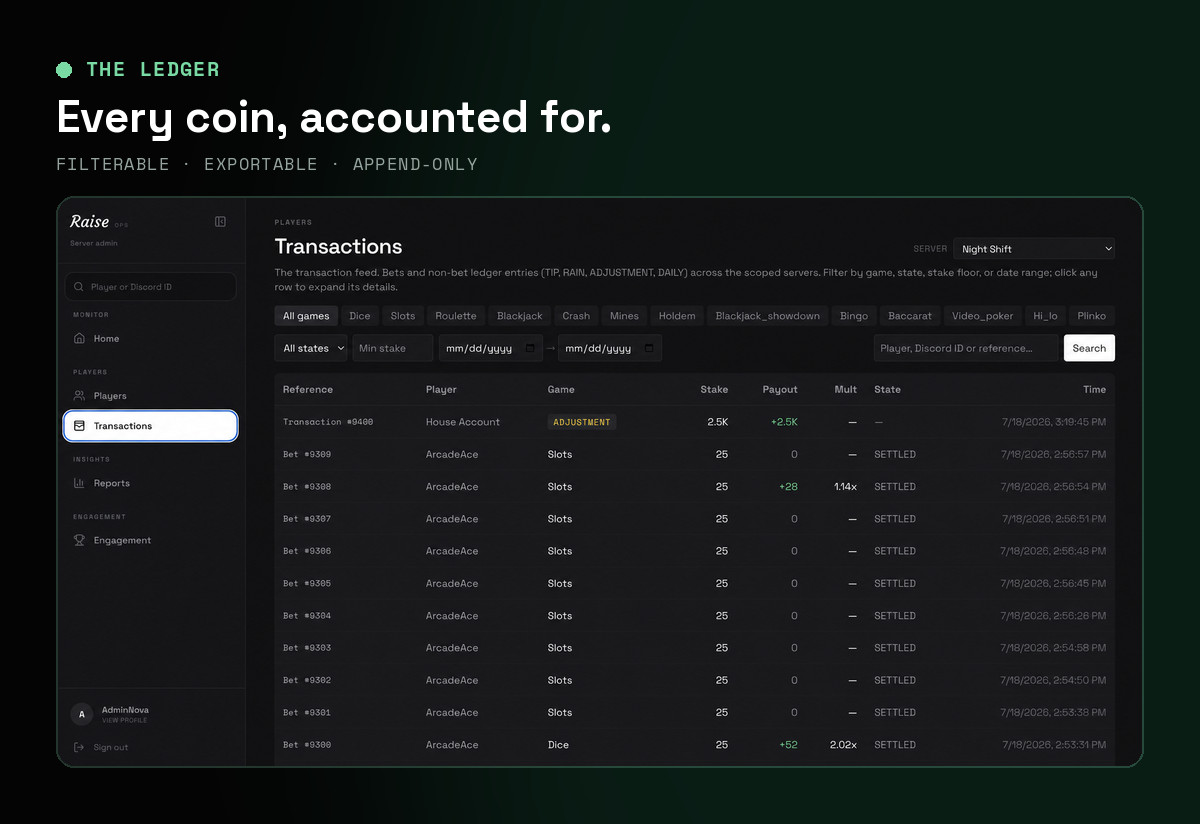The image size is (1200, 824).
Task: Filter by Holdem game
Action: 677,316
